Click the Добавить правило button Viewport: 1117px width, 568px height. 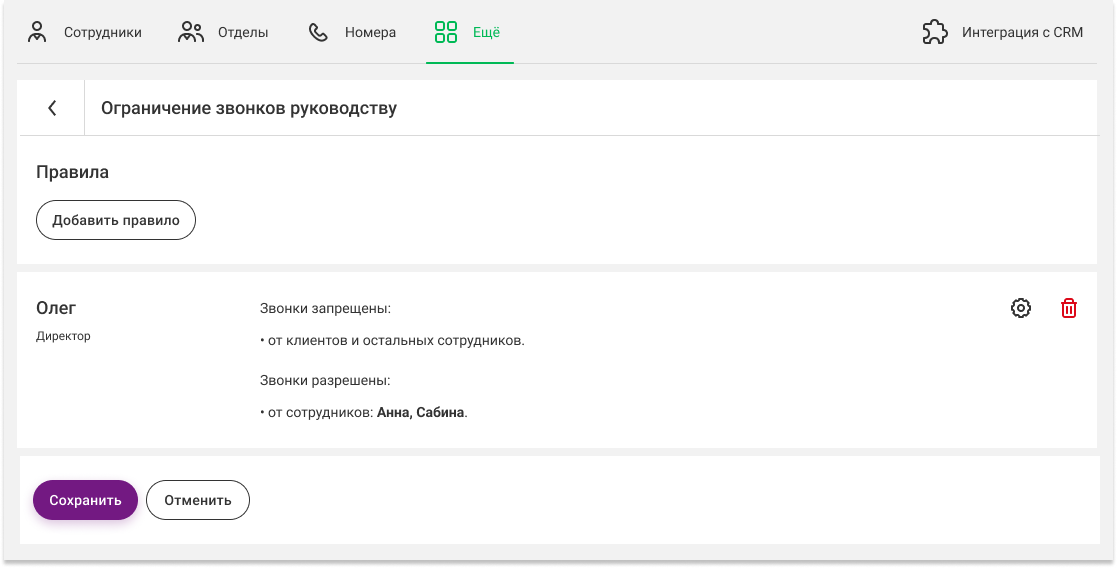coord(116,220)
